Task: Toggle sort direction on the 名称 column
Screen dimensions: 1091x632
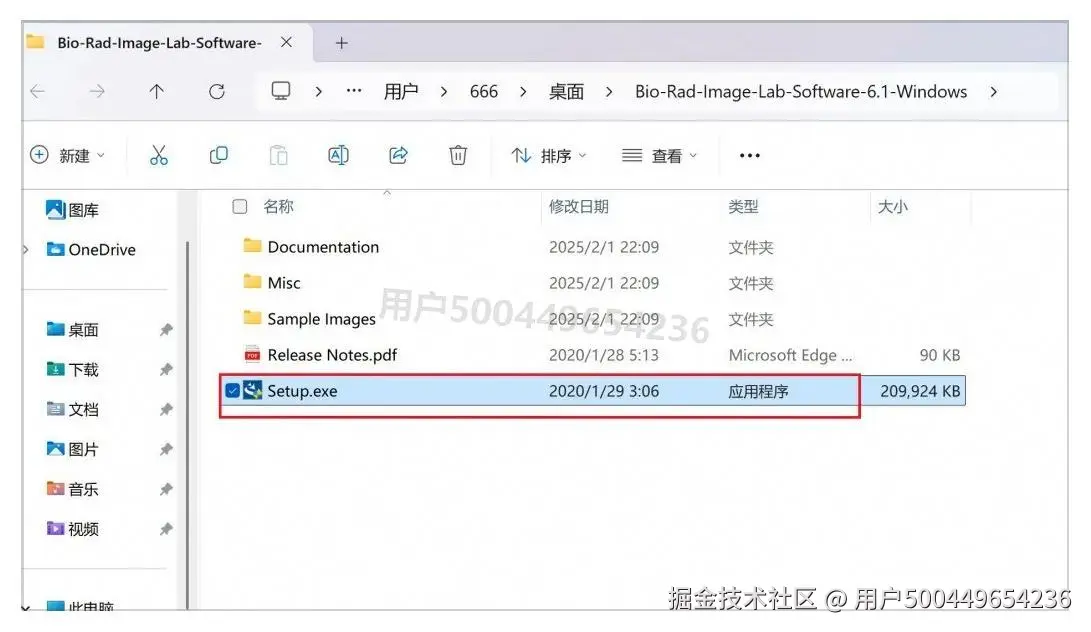Action: pyautogui.click(x=278, y=207)
